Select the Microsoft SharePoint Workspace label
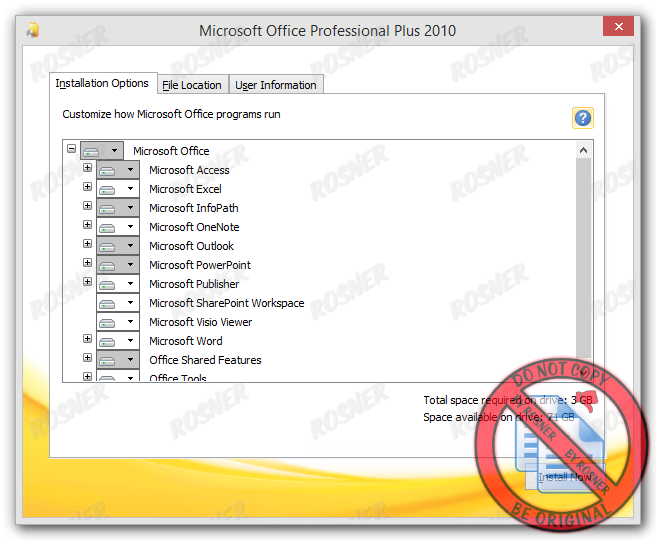The image size is (656, 540). point(227,303)
